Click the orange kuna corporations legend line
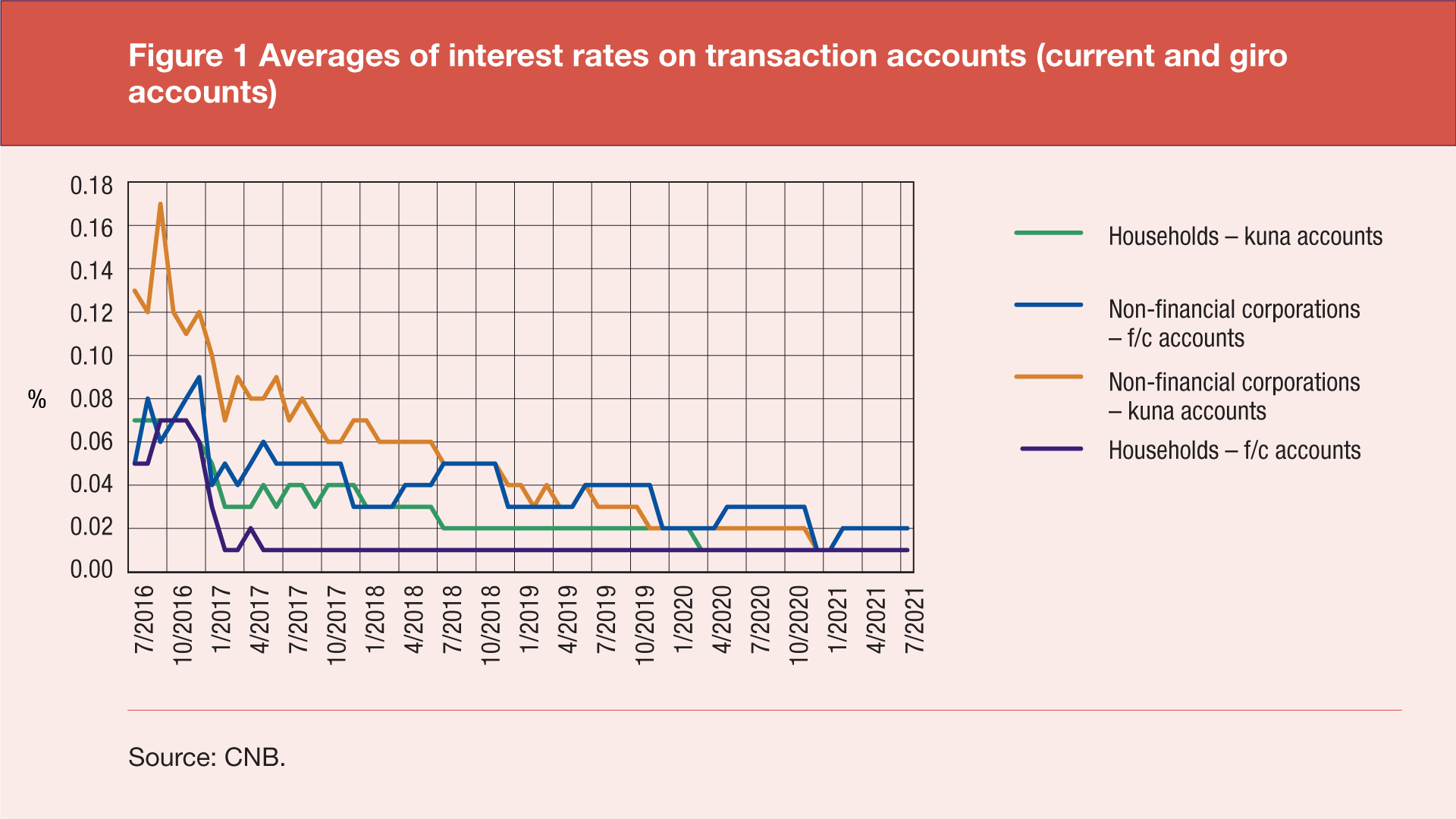Screen dimensions: 1456x819 (x=1048, y=376)
